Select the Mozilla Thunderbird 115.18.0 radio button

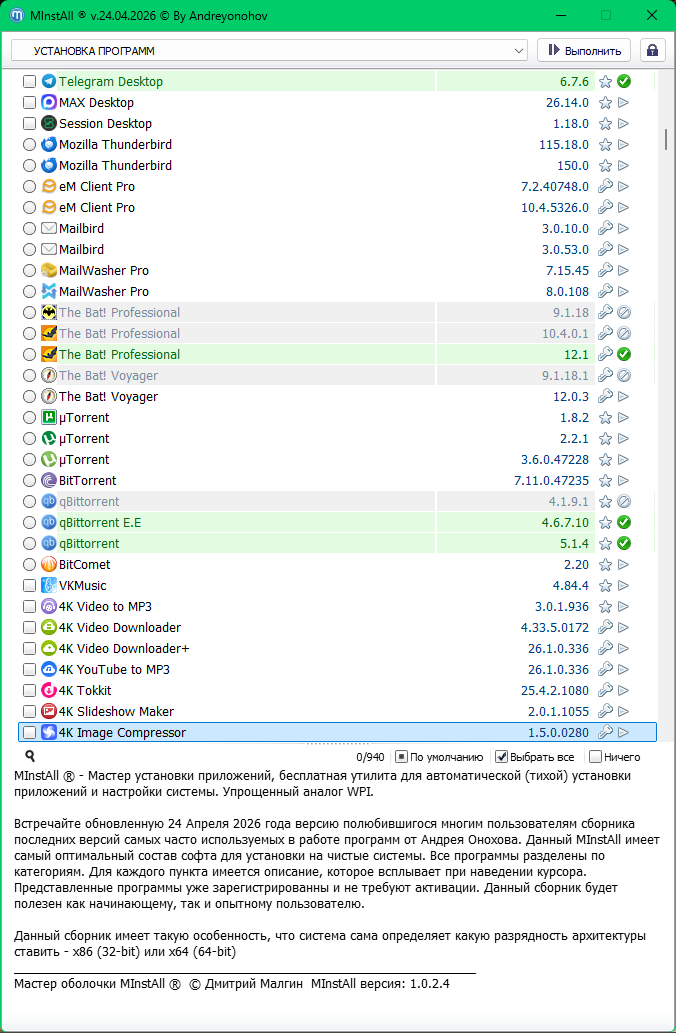(30, 145)
